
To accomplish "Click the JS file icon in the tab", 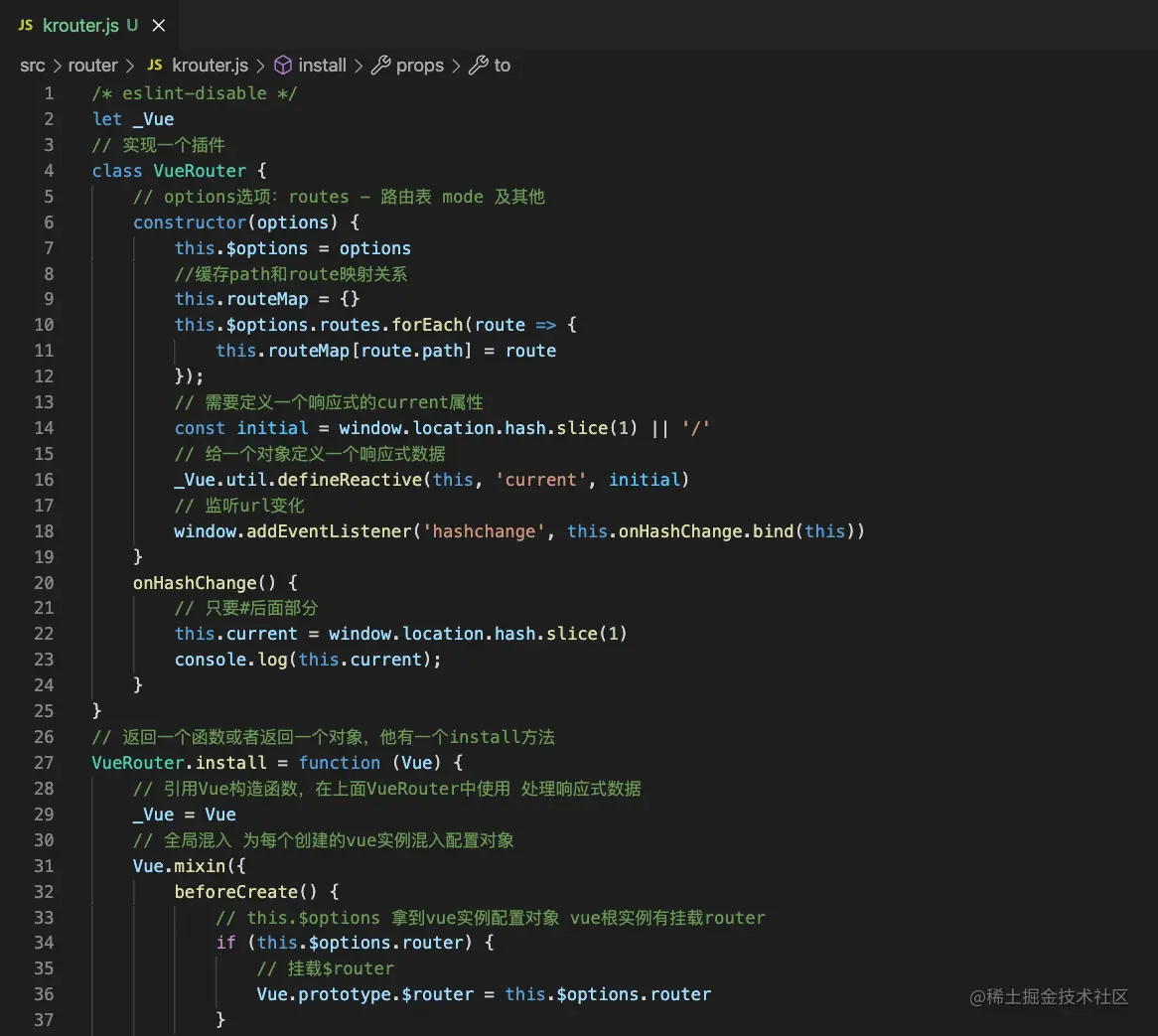I will (25, 25).
